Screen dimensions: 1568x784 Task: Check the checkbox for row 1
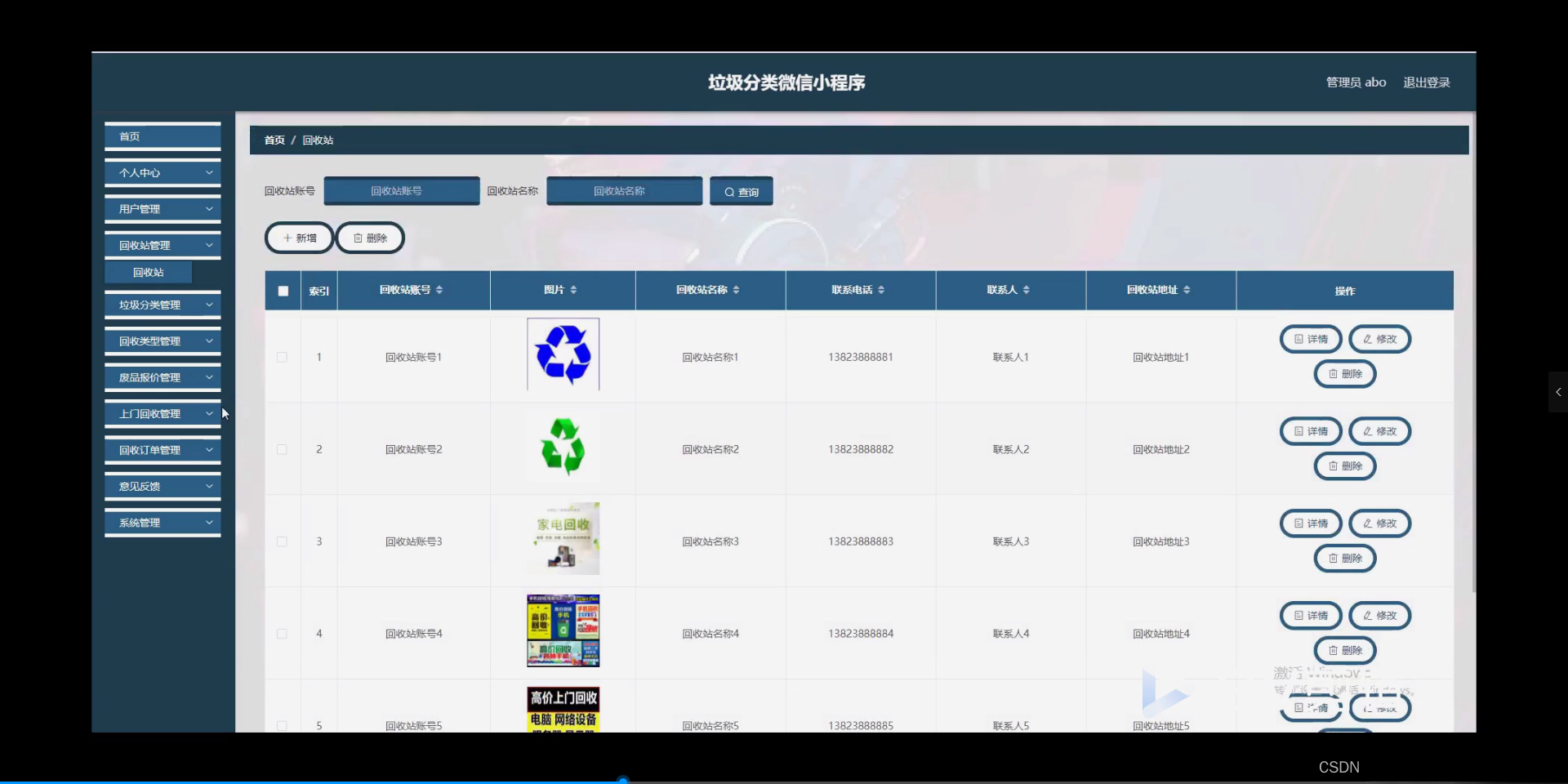[x=282, y=357]
